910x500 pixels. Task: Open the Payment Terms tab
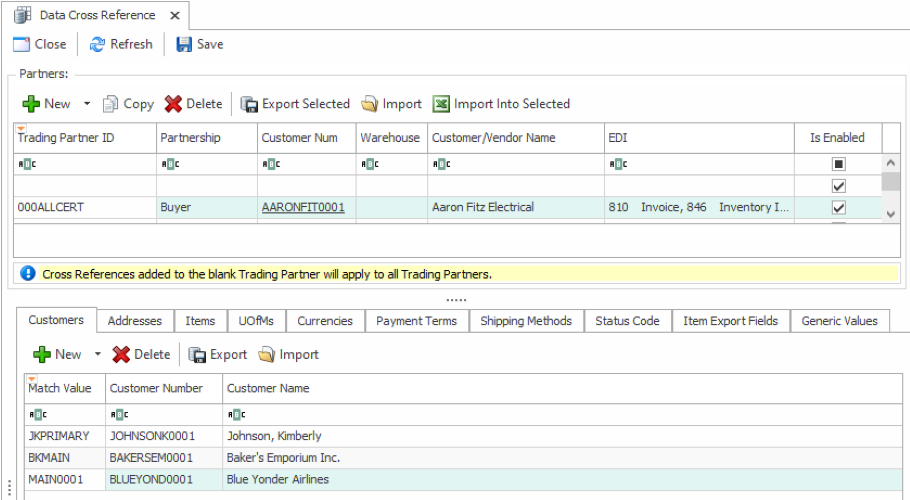pyautogui.click(x=416, y=321)
